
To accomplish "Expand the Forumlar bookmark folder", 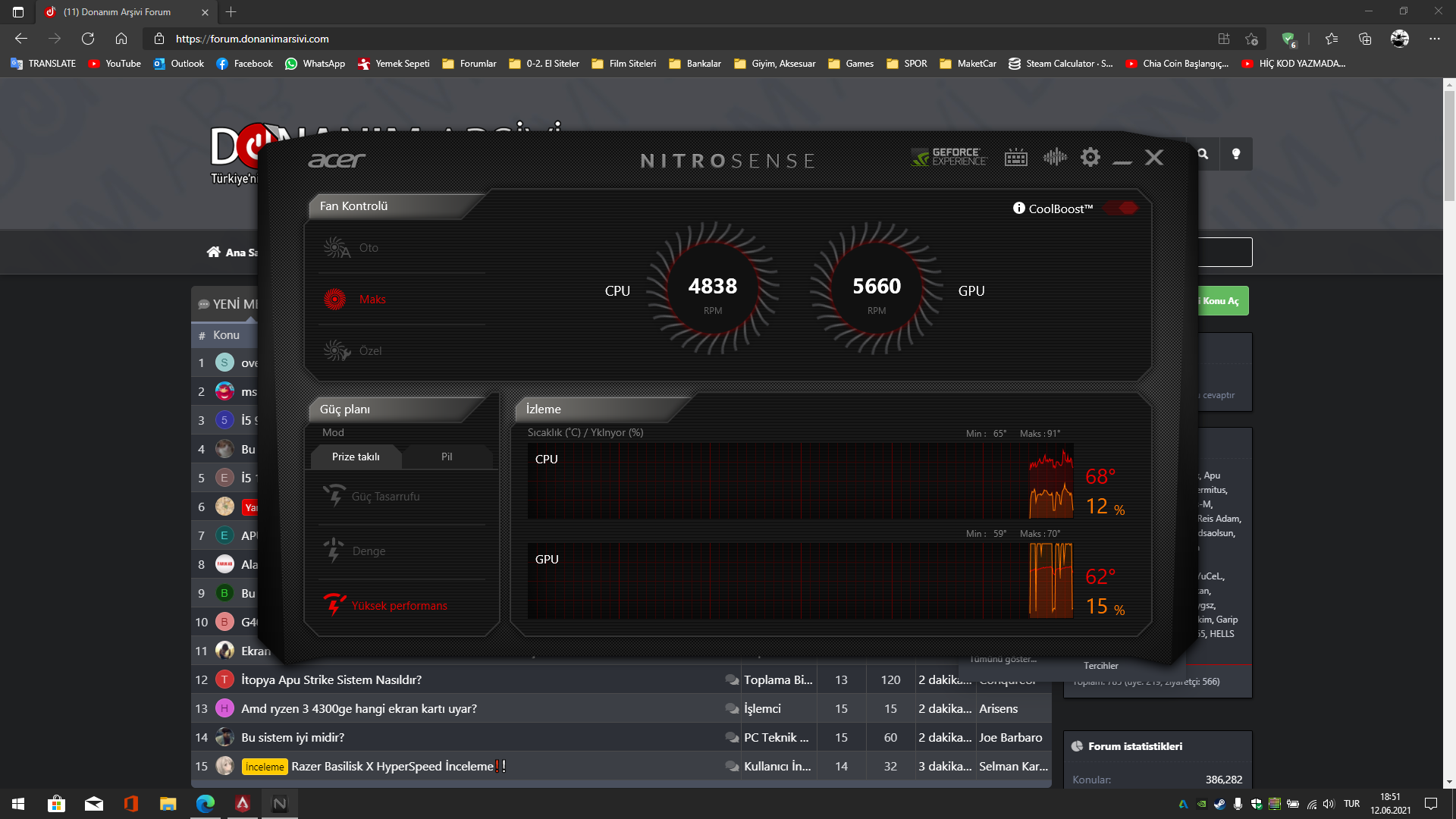I will pyautogui.click(x=469, y=64).
